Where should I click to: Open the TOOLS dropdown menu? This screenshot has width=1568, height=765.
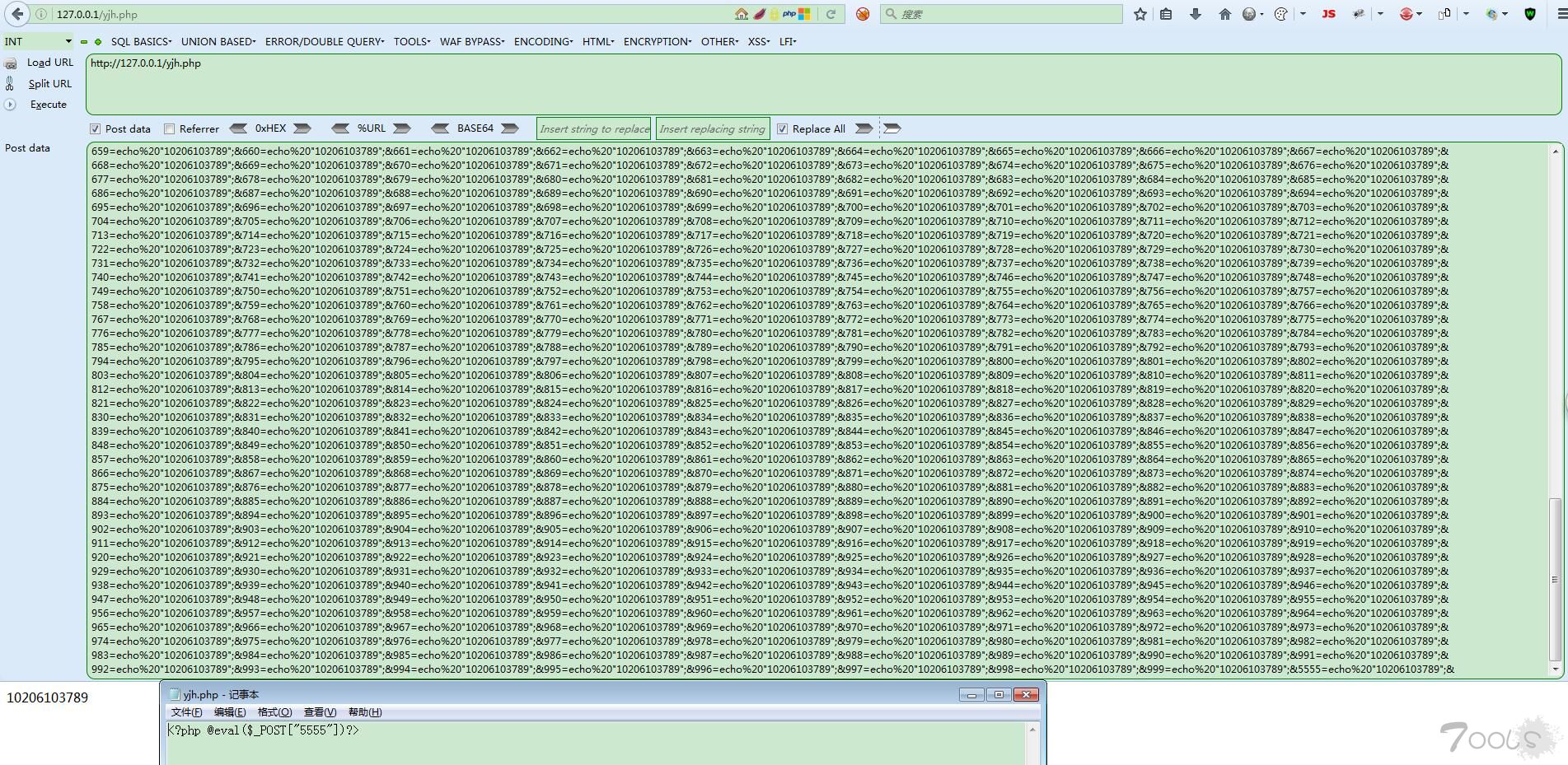[412, 41]
